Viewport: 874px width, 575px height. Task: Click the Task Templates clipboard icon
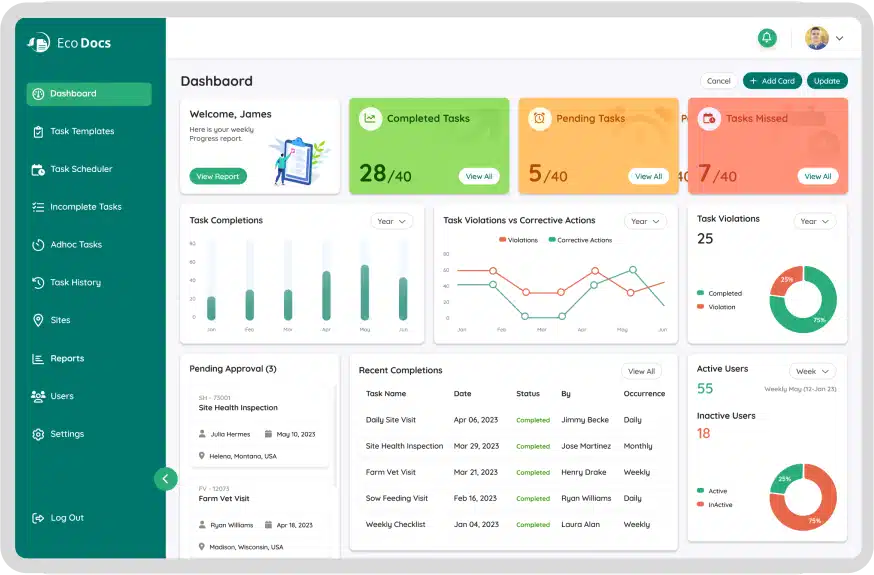click(x=38, y=132)
